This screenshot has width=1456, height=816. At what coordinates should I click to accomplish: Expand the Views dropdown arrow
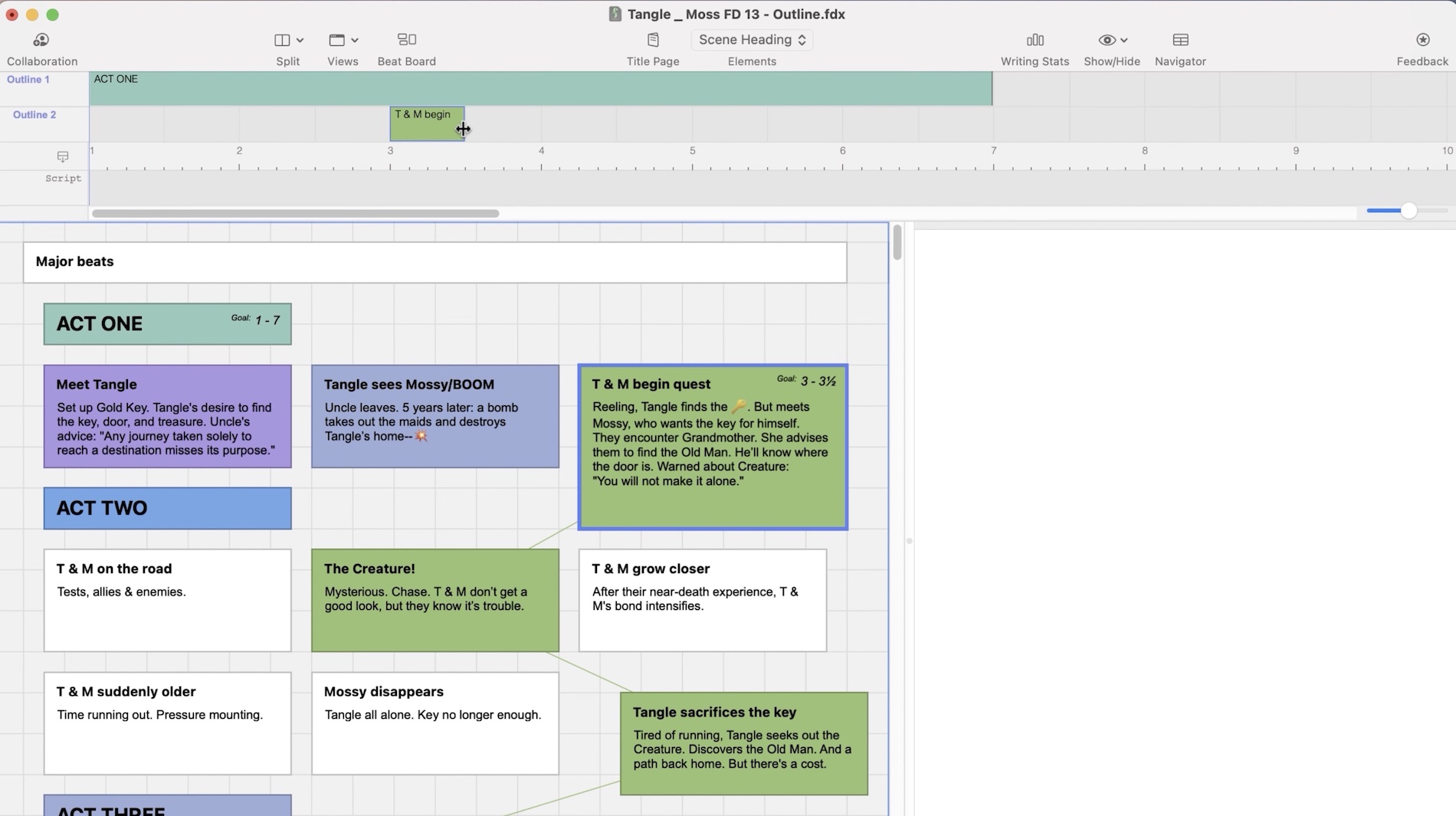point(355,41)
